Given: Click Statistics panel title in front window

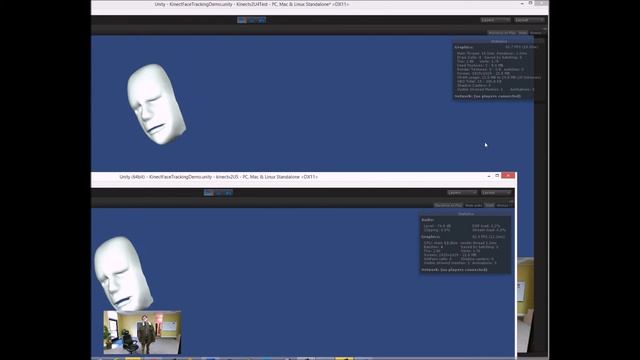Looking at the screenshot, I should pos(466,214).
